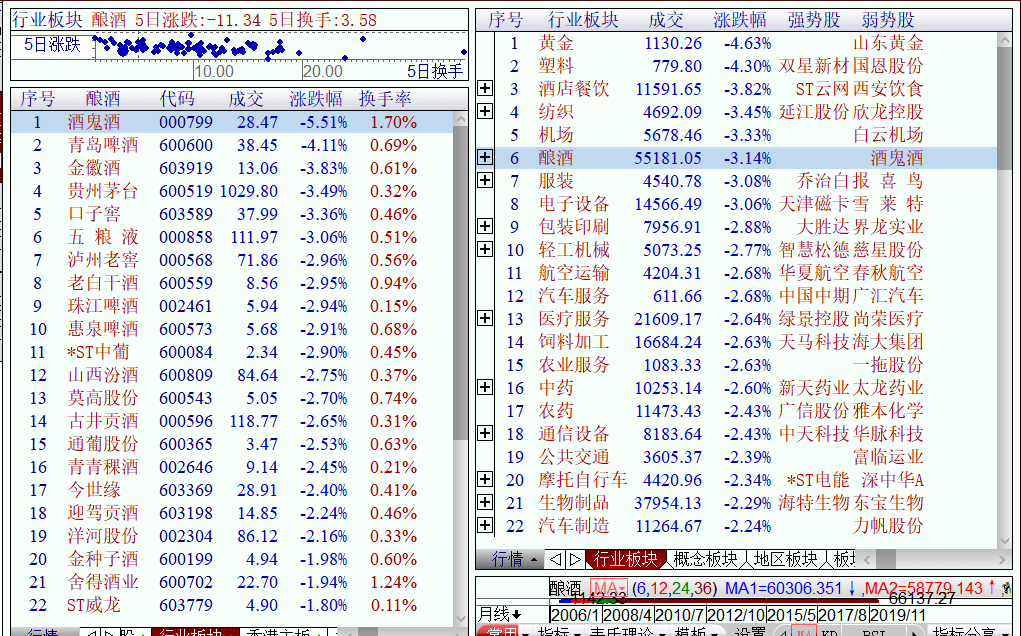Select the 酒鬼酒 stock row
The height and width of the screenshot is (636, 1021).
pyautogui.click(x=232, y=122)
